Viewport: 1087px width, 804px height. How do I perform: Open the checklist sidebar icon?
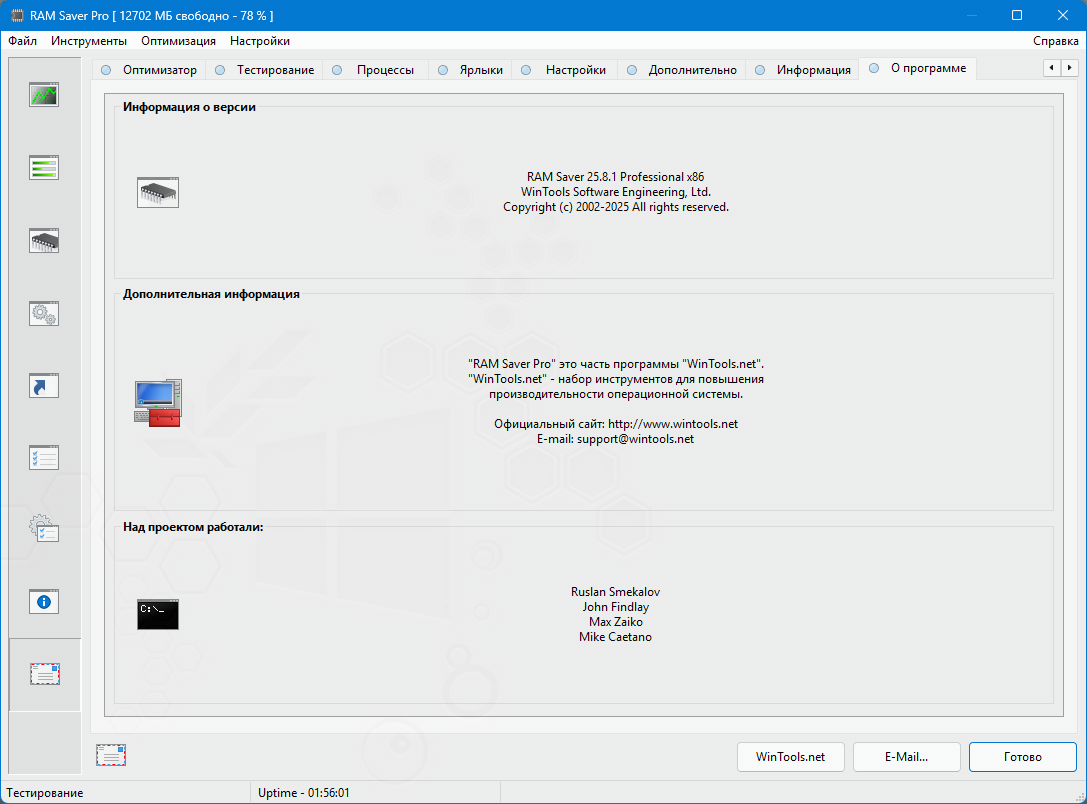pos(44,458)
